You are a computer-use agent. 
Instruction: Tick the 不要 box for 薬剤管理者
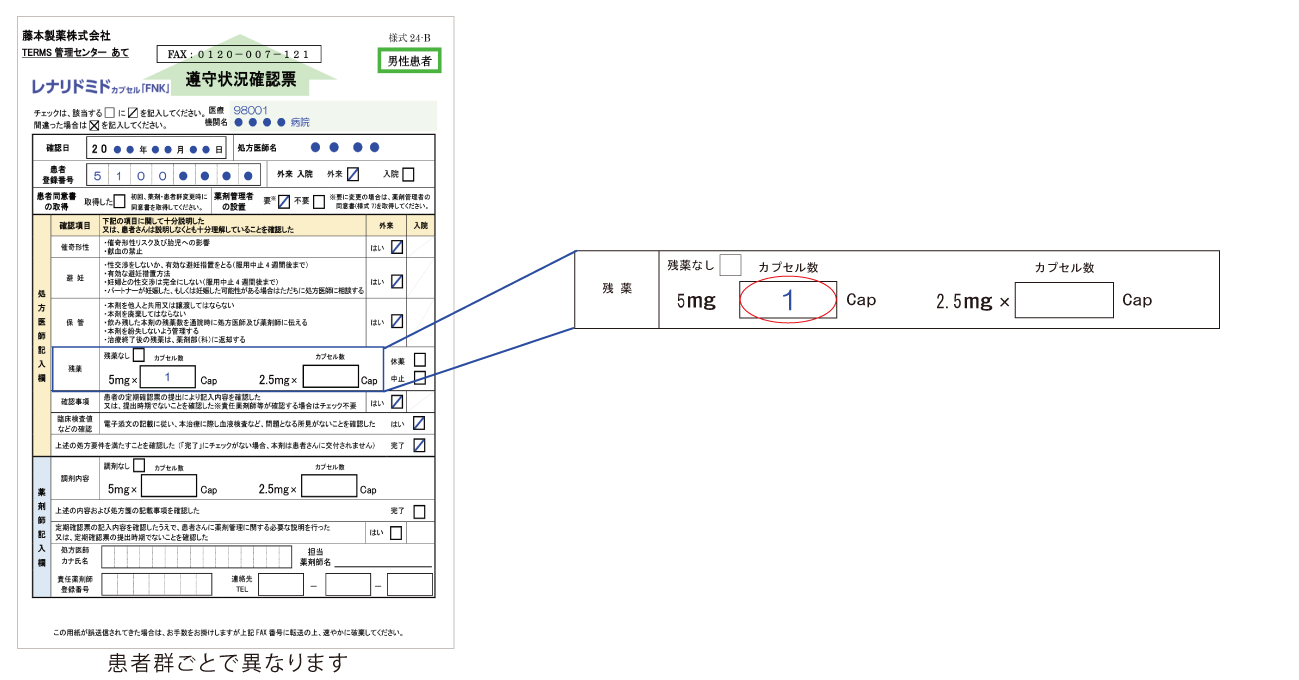(x=319, y=201)
